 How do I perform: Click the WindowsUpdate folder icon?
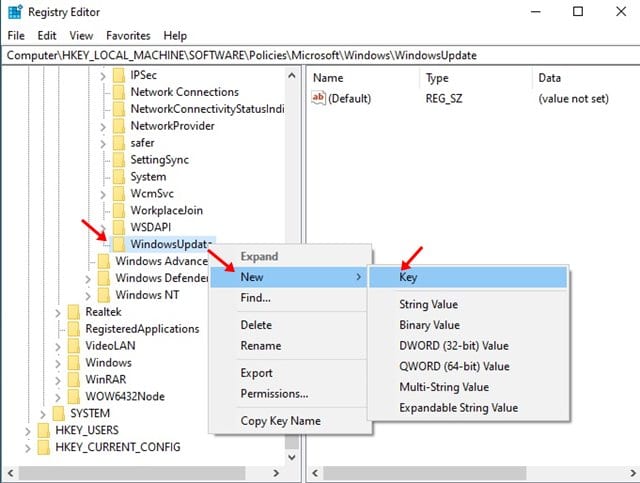[119, 244]
